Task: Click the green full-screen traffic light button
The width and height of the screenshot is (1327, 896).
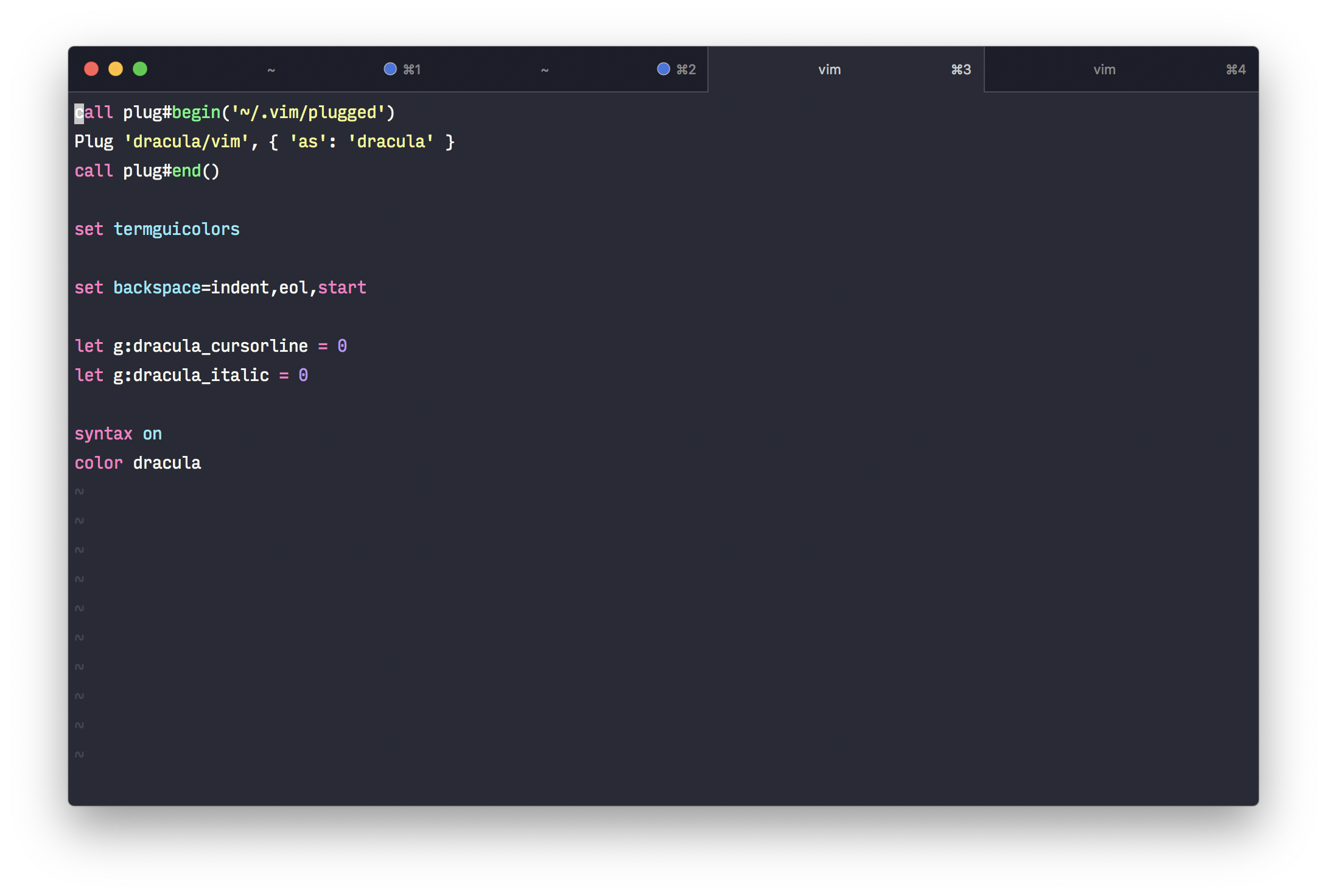Action: (x=140, y=69)
